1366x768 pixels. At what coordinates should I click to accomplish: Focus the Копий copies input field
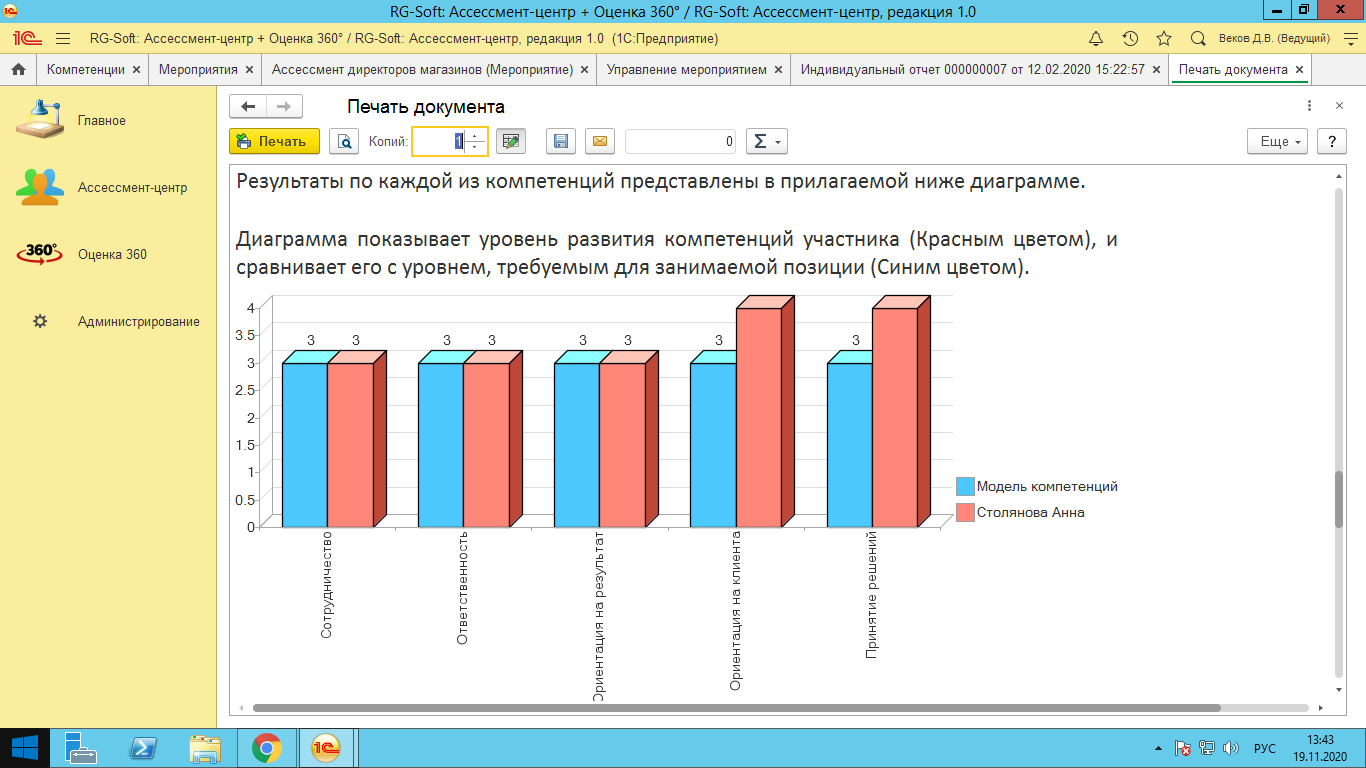tap(439, 141)
